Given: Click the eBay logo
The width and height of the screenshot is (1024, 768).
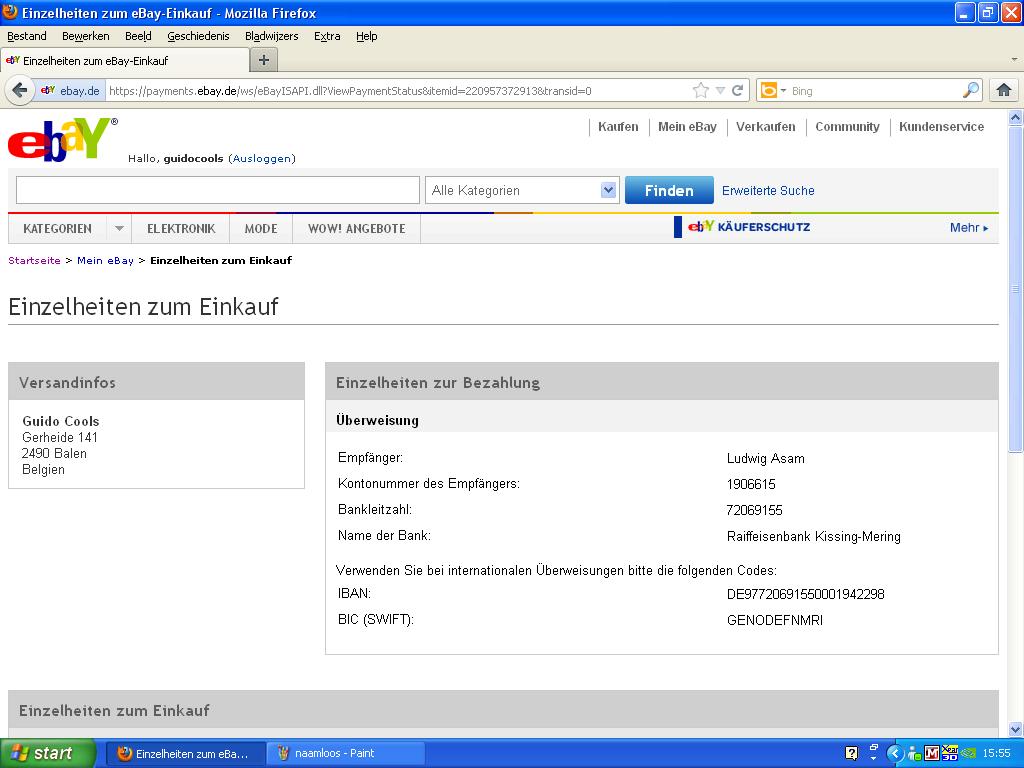Looking at the screenshot, I should pyautogui.click(x=62, y=140).
